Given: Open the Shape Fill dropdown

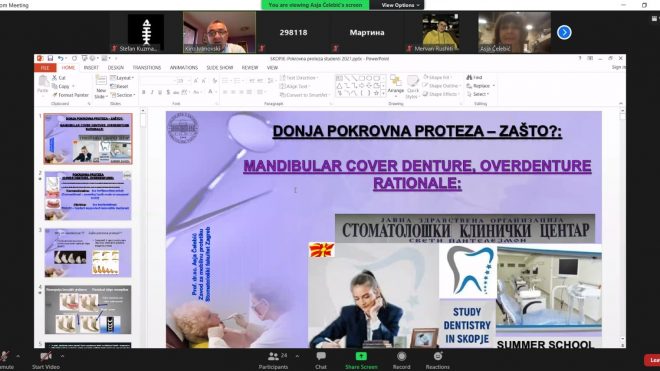Looking at the screenshot, I should (438, 77).
